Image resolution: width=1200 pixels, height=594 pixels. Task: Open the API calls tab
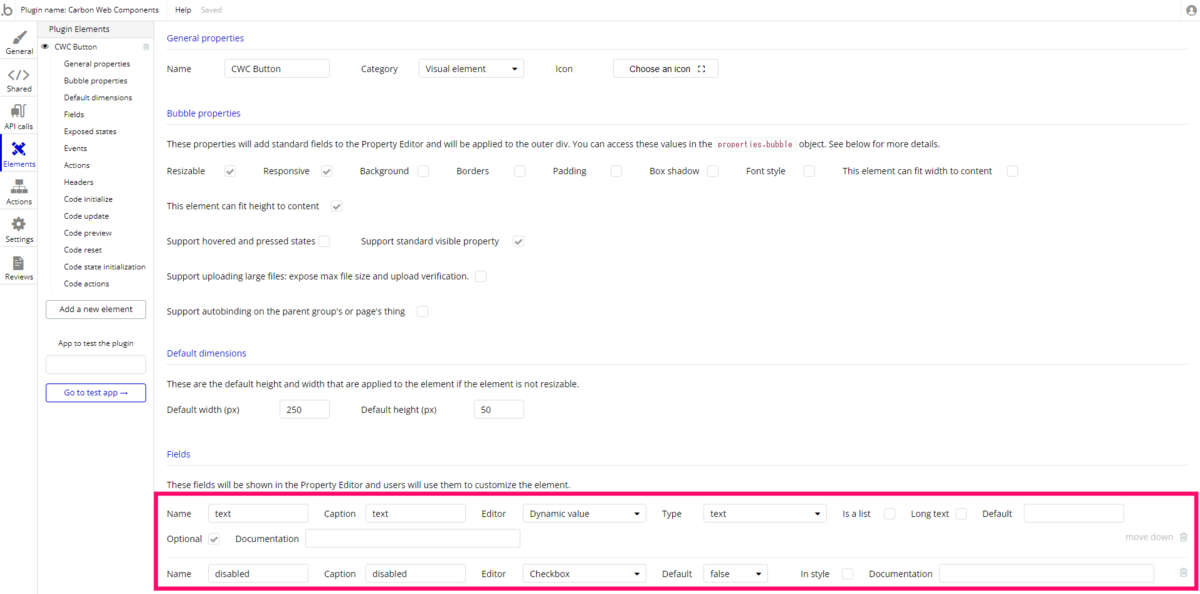[19, 117]
